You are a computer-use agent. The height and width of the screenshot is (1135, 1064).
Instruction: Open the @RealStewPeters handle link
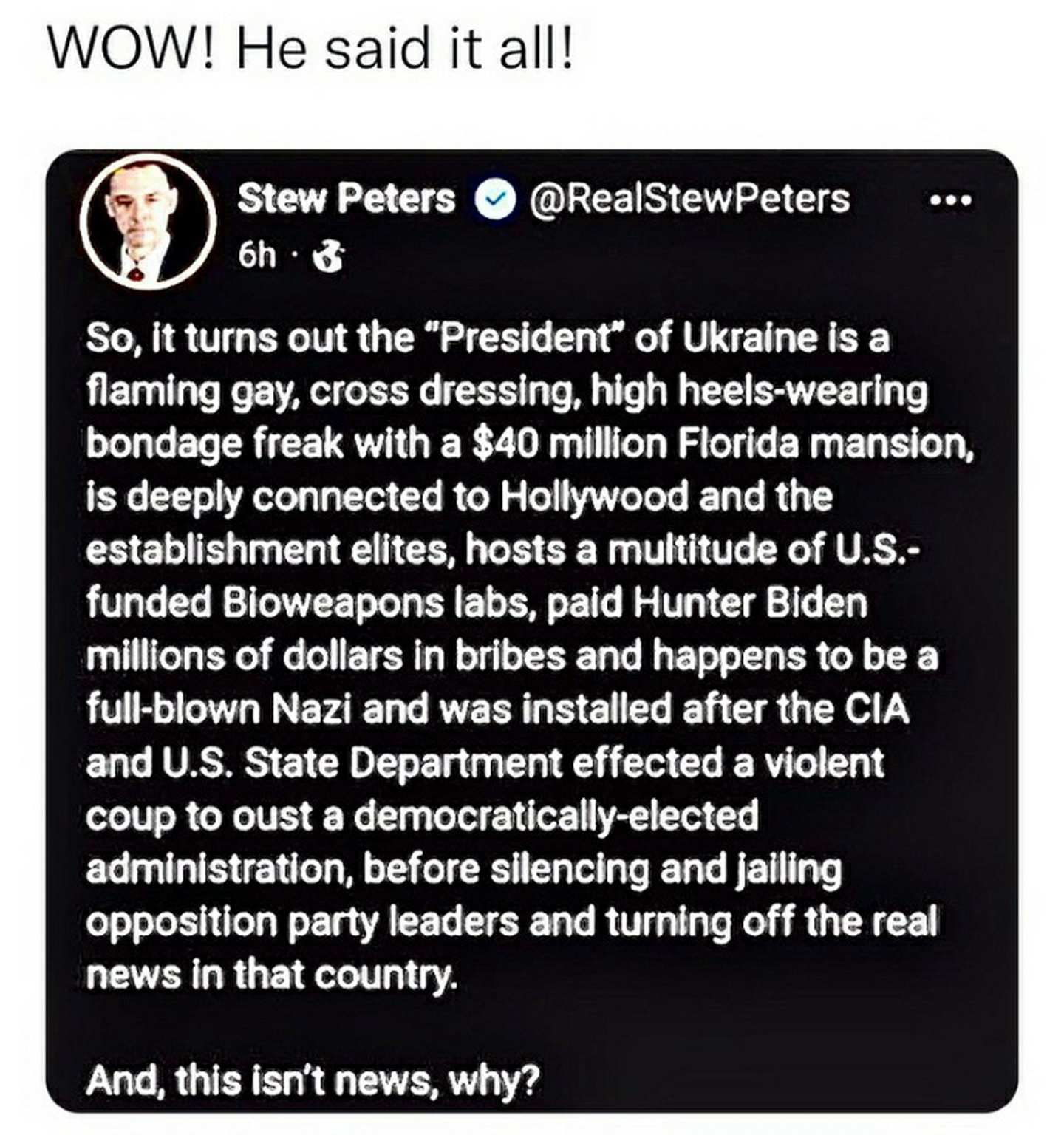689,199
